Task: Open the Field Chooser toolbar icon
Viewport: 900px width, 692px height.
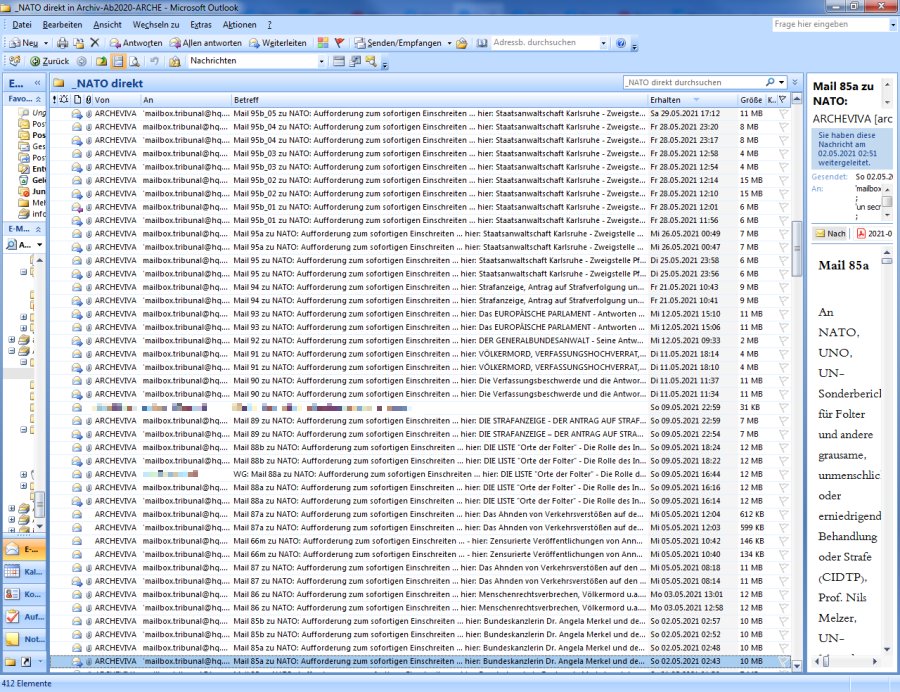Action: tap(355, 61)
